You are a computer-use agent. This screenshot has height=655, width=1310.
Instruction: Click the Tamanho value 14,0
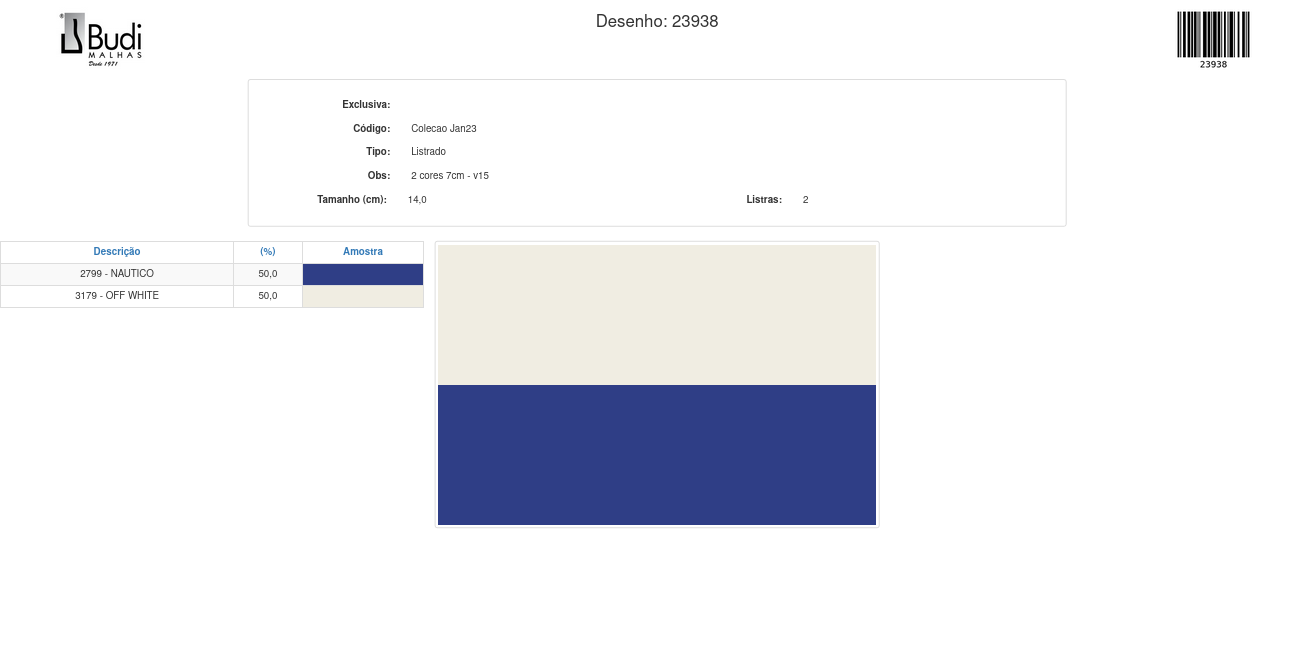pyautogui.click(x=417, y=200)
